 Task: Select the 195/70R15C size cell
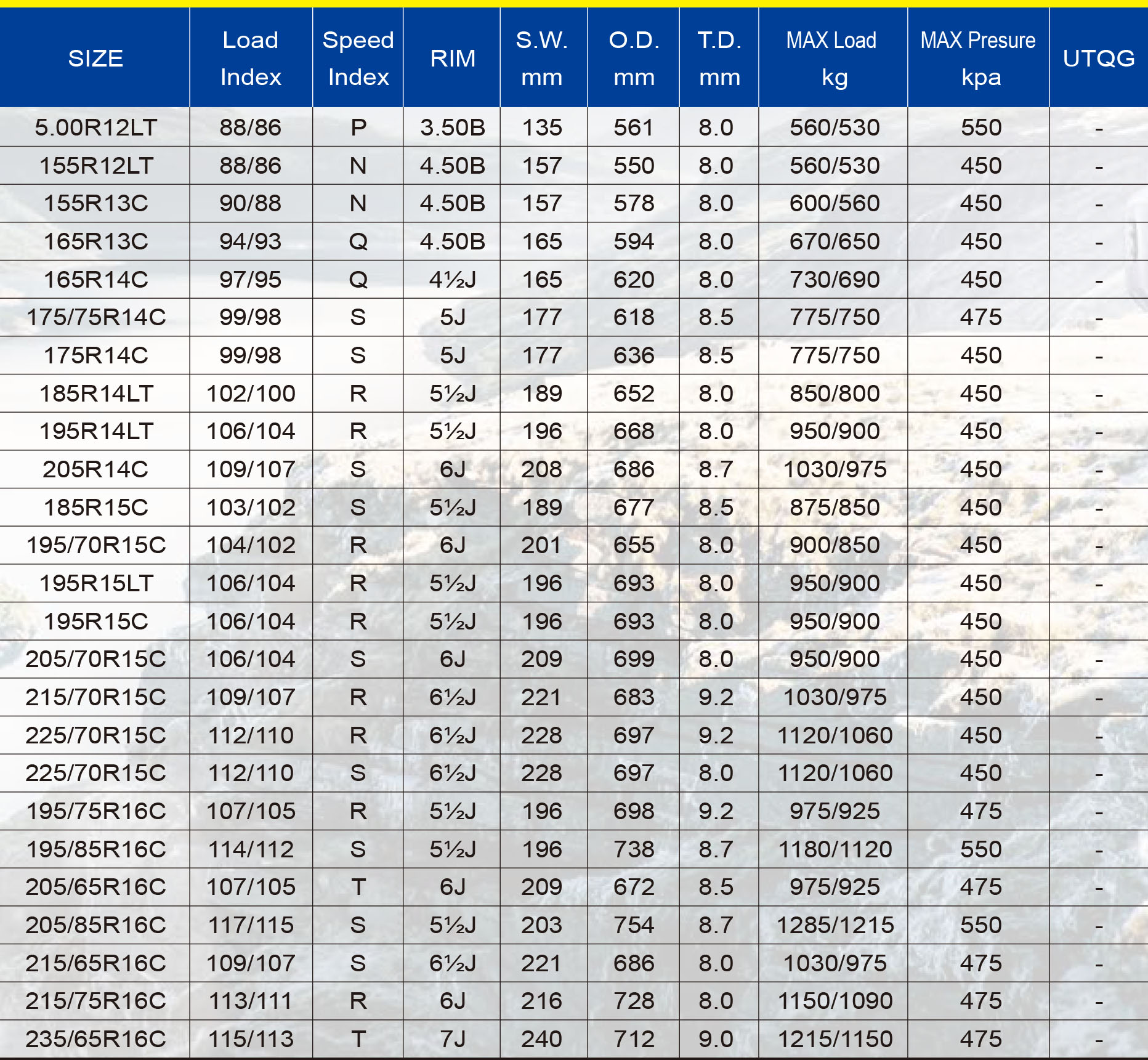coord(96,545)
